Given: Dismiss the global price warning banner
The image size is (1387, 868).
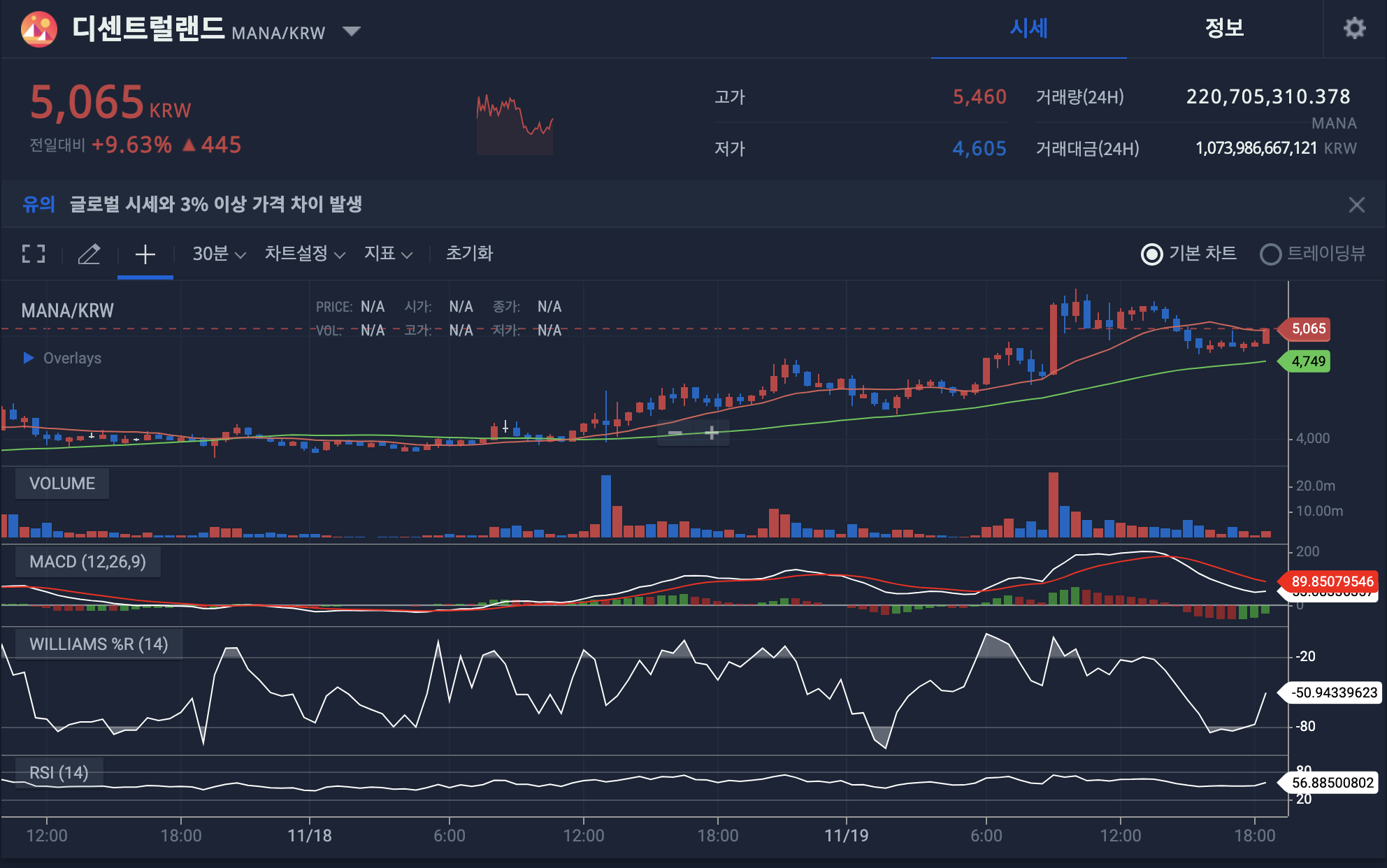Looking at the screenshot, I should pos(1356,205).
